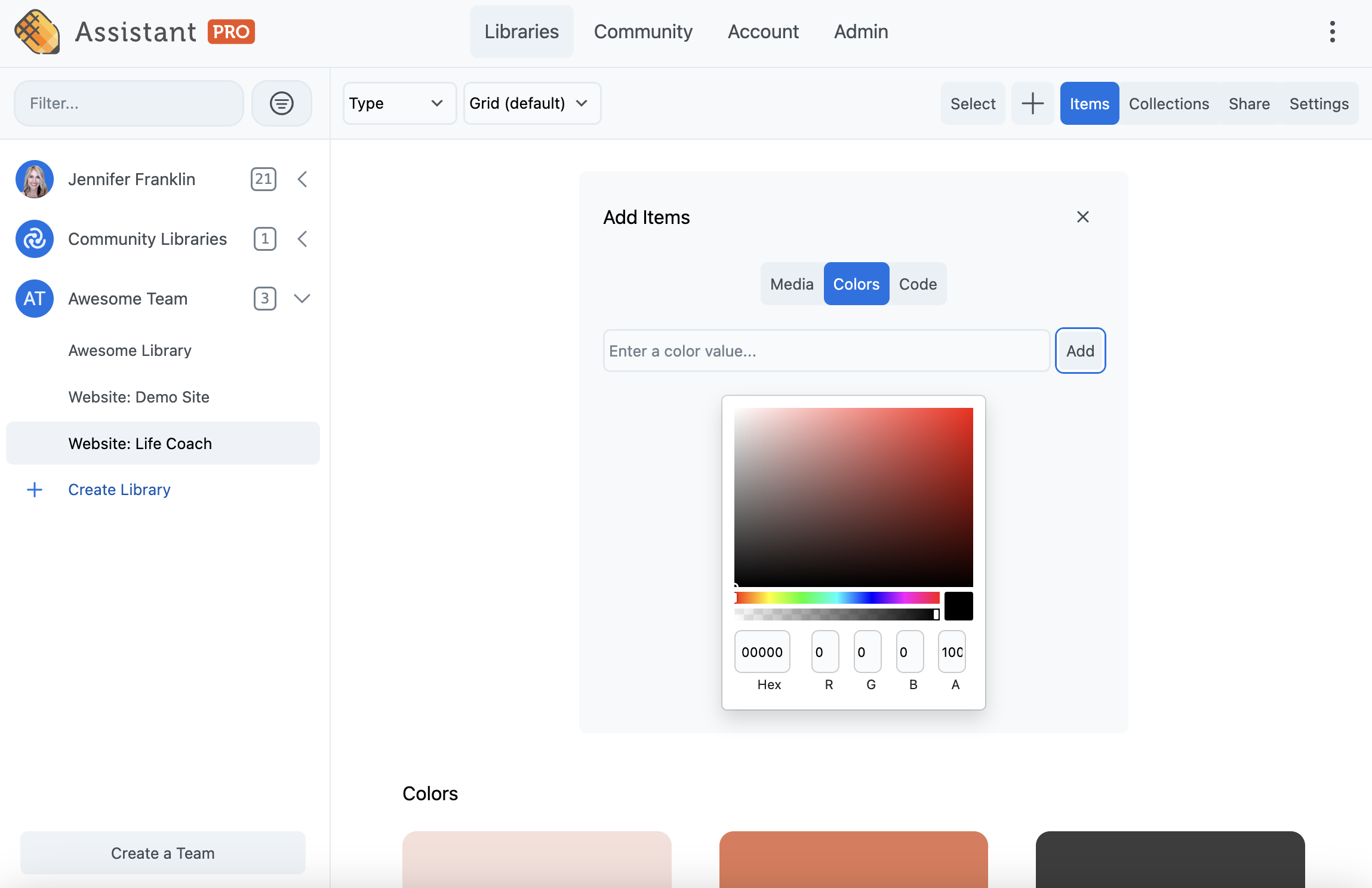Collapse the Community Libraries chevron
The height and width of the screenshot is (888, 1372).
click(301, 238)
